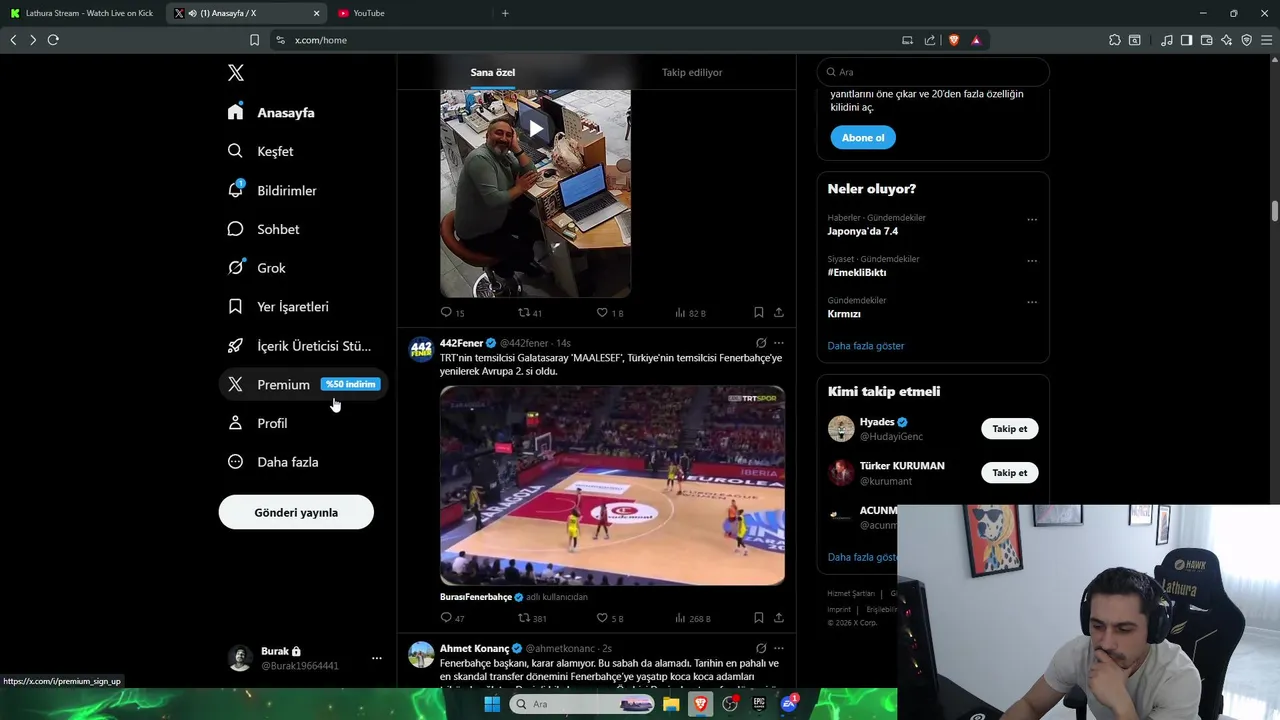
Task: Open Ahmet Konanç profile name
Action: click(474, 648)
